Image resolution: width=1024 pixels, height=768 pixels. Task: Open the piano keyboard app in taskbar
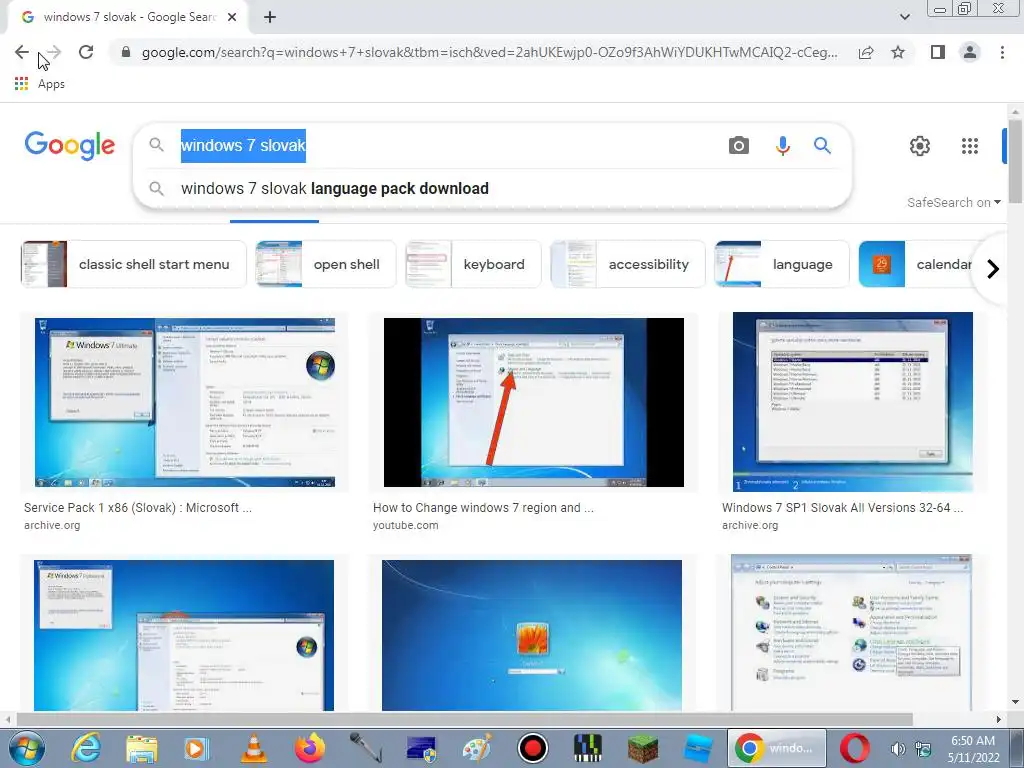(588, 748)
